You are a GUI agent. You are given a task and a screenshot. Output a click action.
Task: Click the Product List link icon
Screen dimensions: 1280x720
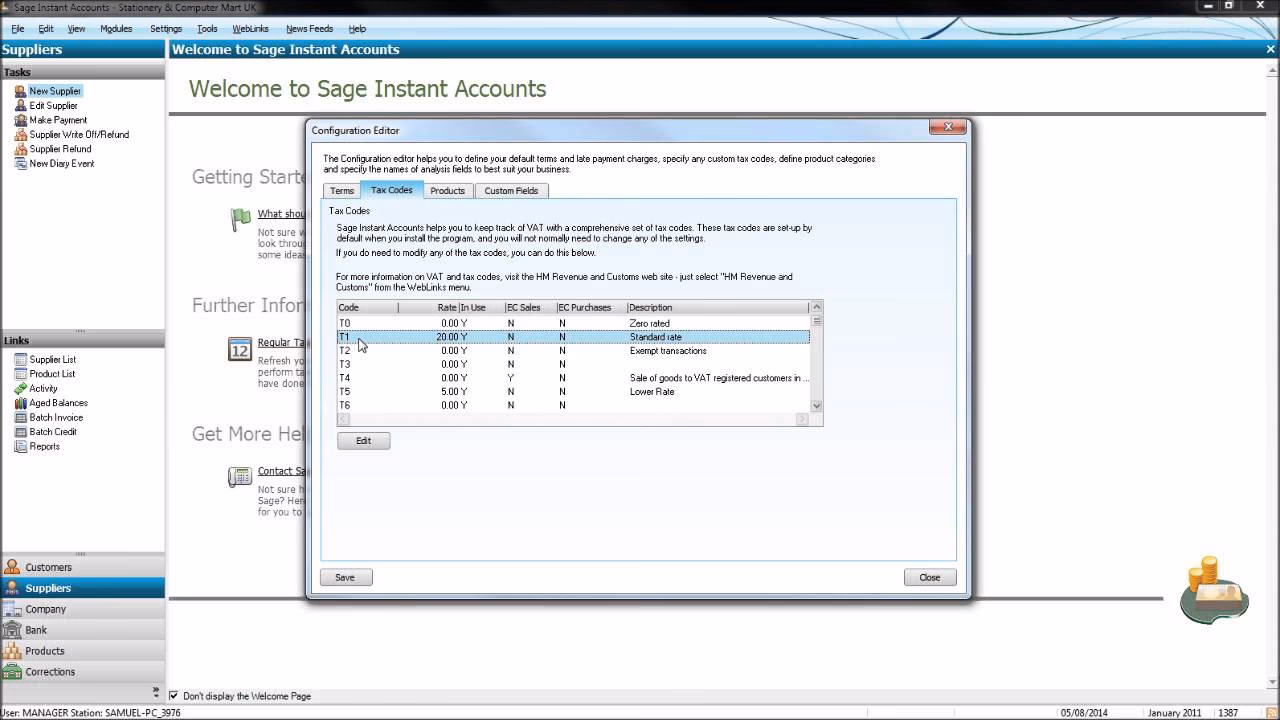point(20,374)
